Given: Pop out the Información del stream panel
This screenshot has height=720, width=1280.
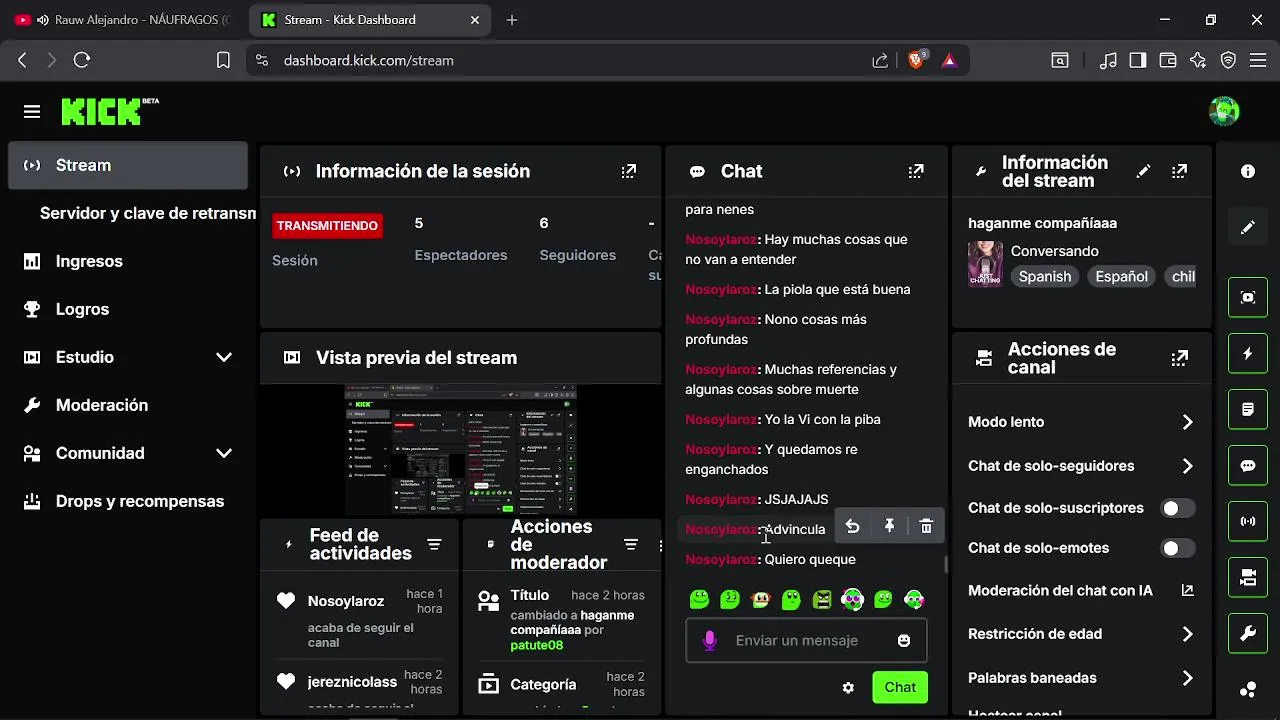Looking at the screenshot, I should [x=1180, y=171].
